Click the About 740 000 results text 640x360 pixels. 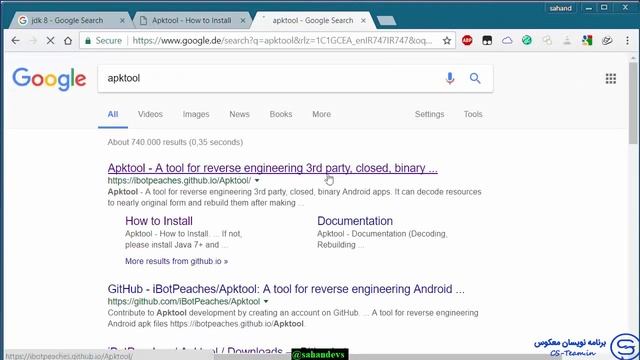pos(175,142)
